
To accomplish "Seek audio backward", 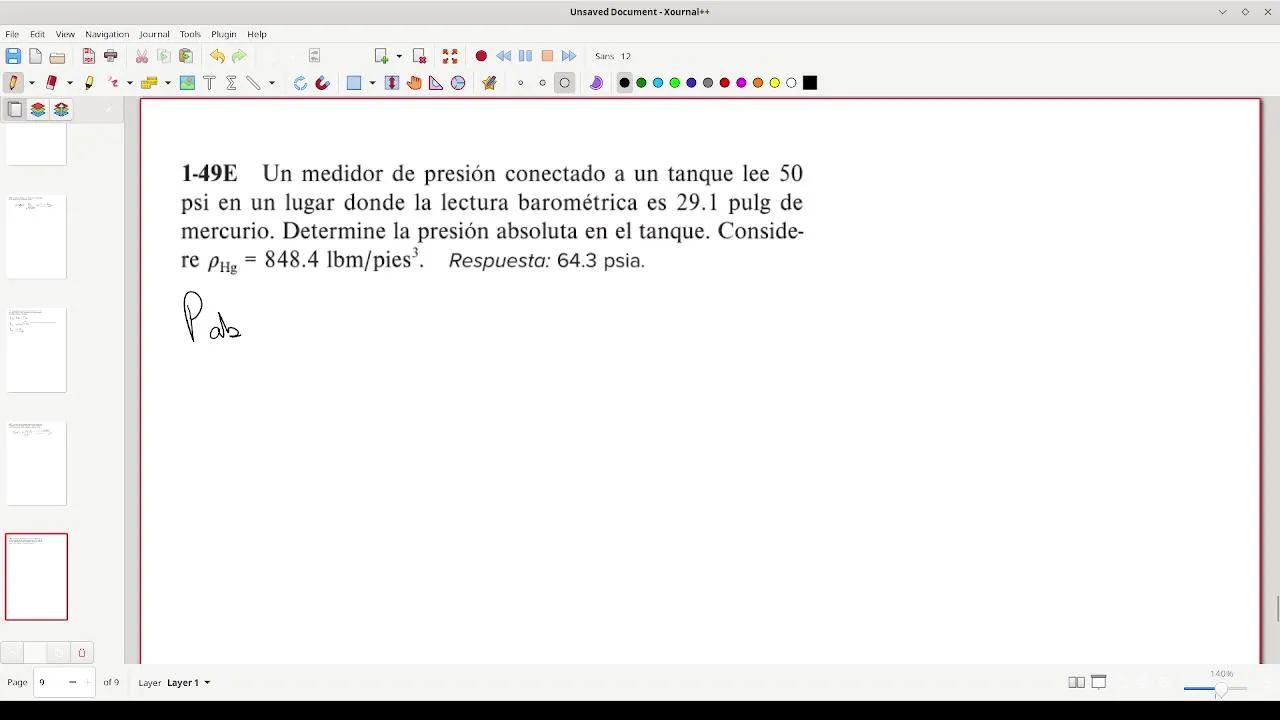I will click(x=503, y=56).
